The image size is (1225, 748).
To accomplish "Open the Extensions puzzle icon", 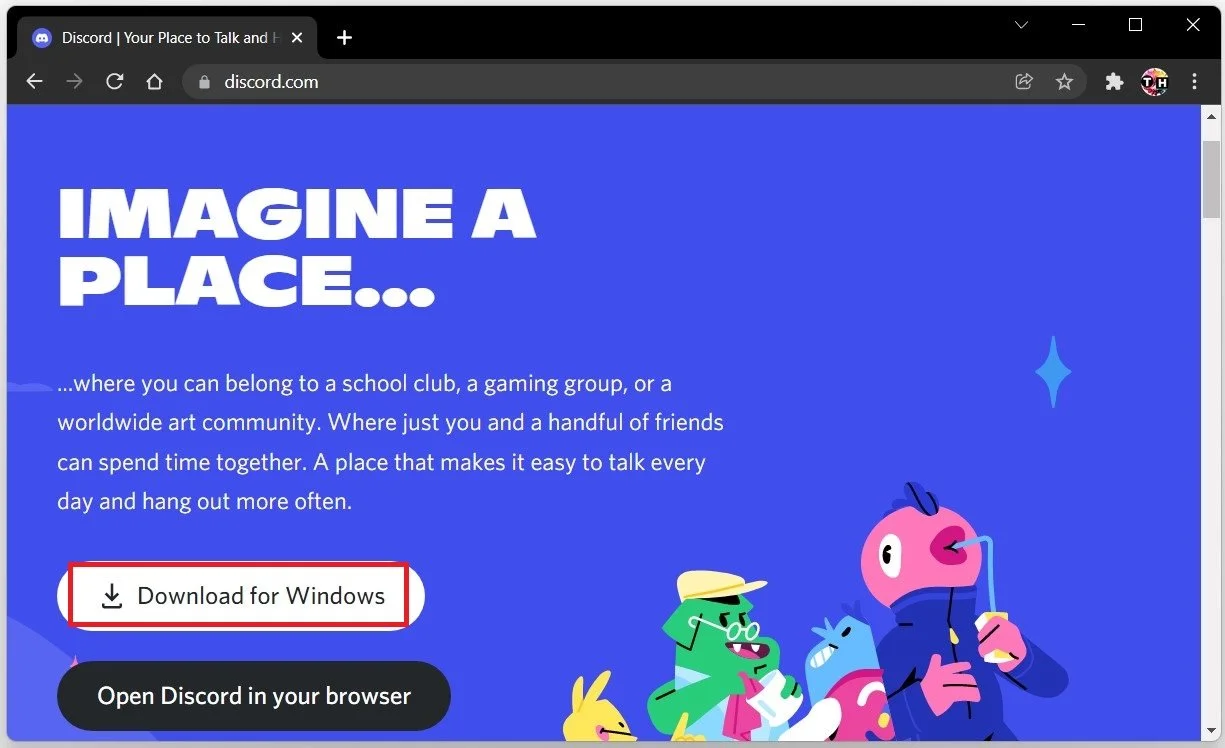I will [1114, 82].
